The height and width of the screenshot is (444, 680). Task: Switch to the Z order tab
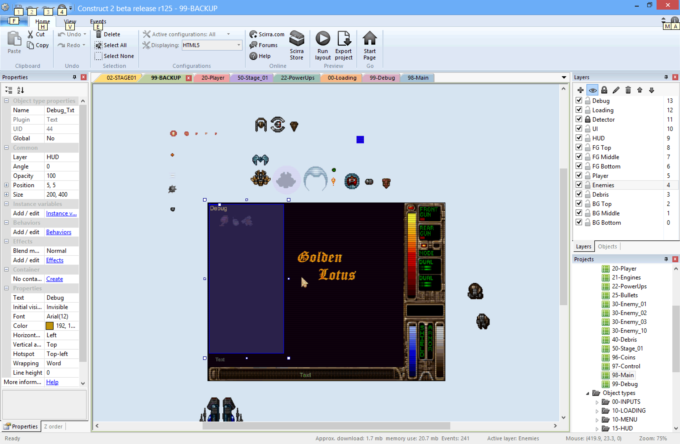53,427
